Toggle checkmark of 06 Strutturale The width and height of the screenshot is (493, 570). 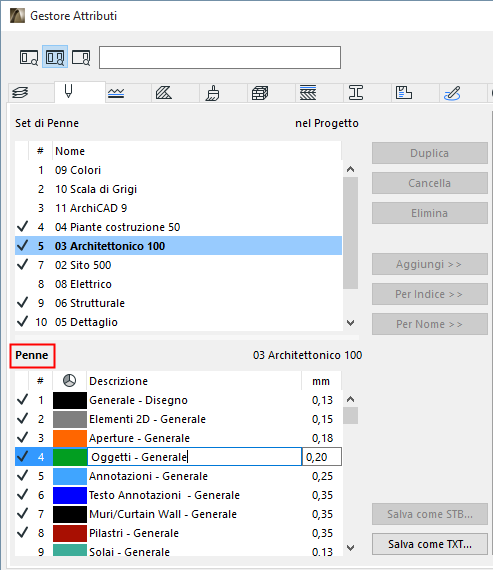[22, 302]
